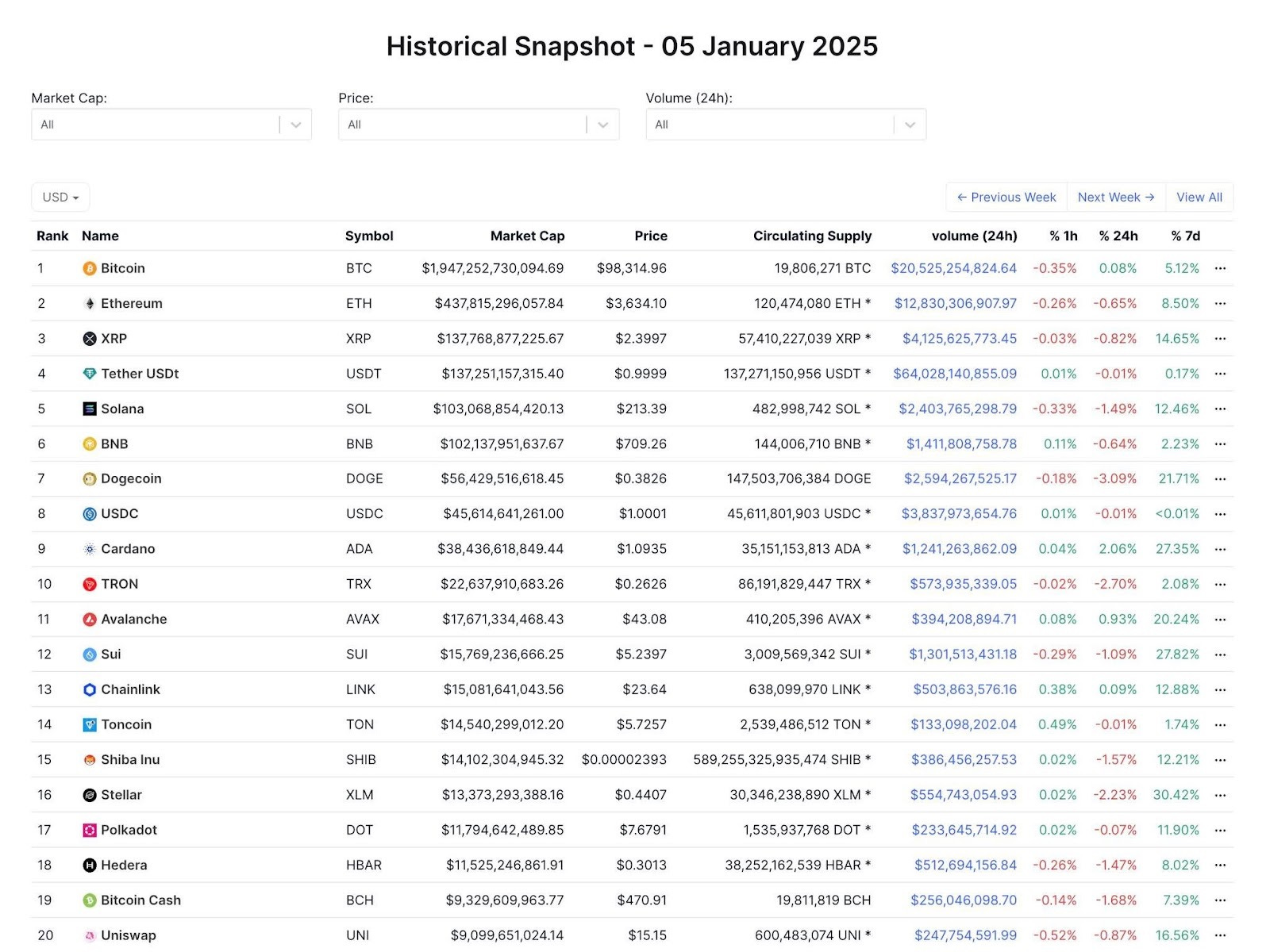Click Bitcoin Cash supply 19,811,819 BCH

(x=823, y=900)
